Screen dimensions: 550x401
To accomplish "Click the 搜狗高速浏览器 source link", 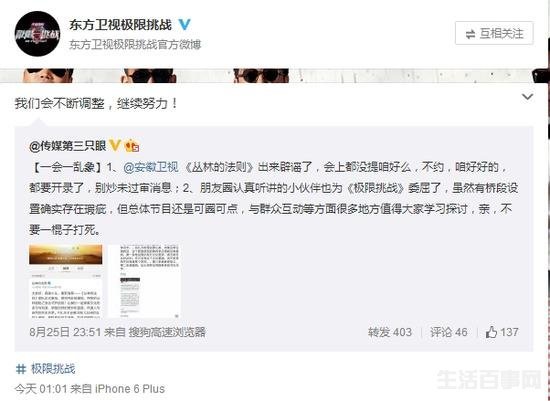I will [167, 332].
